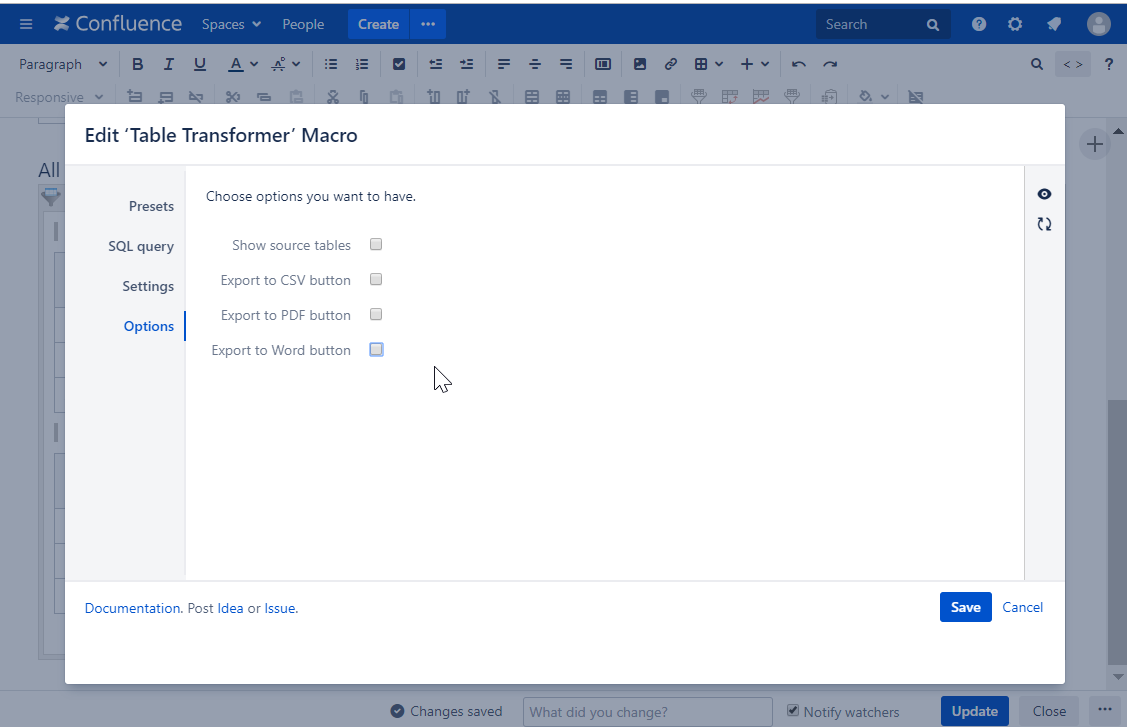This screenshot has height=727, width=1127.
Task: Open the hamburger menu icon
Action: coord(26,24)
